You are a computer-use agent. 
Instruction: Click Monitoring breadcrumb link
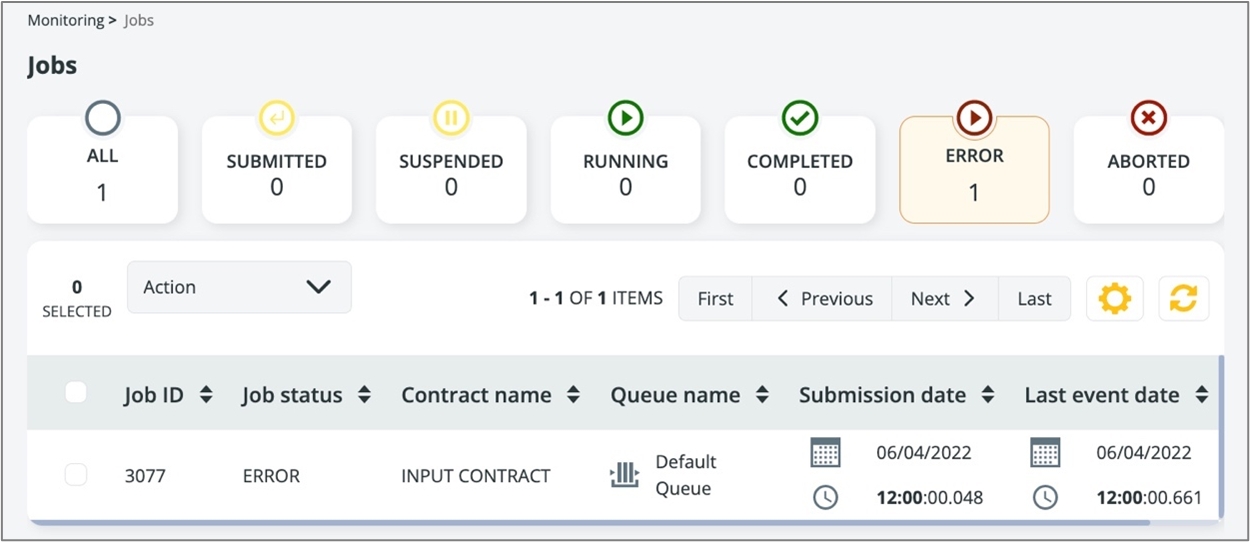point(65,20)
